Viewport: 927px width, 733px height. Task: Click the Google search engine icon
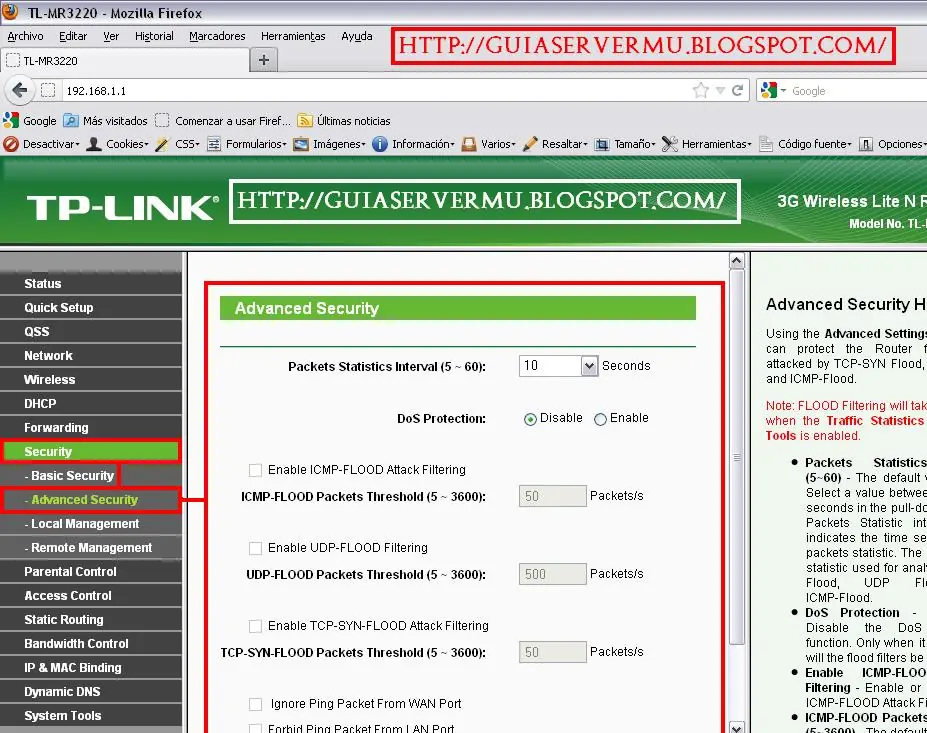(x=769, y=90)
